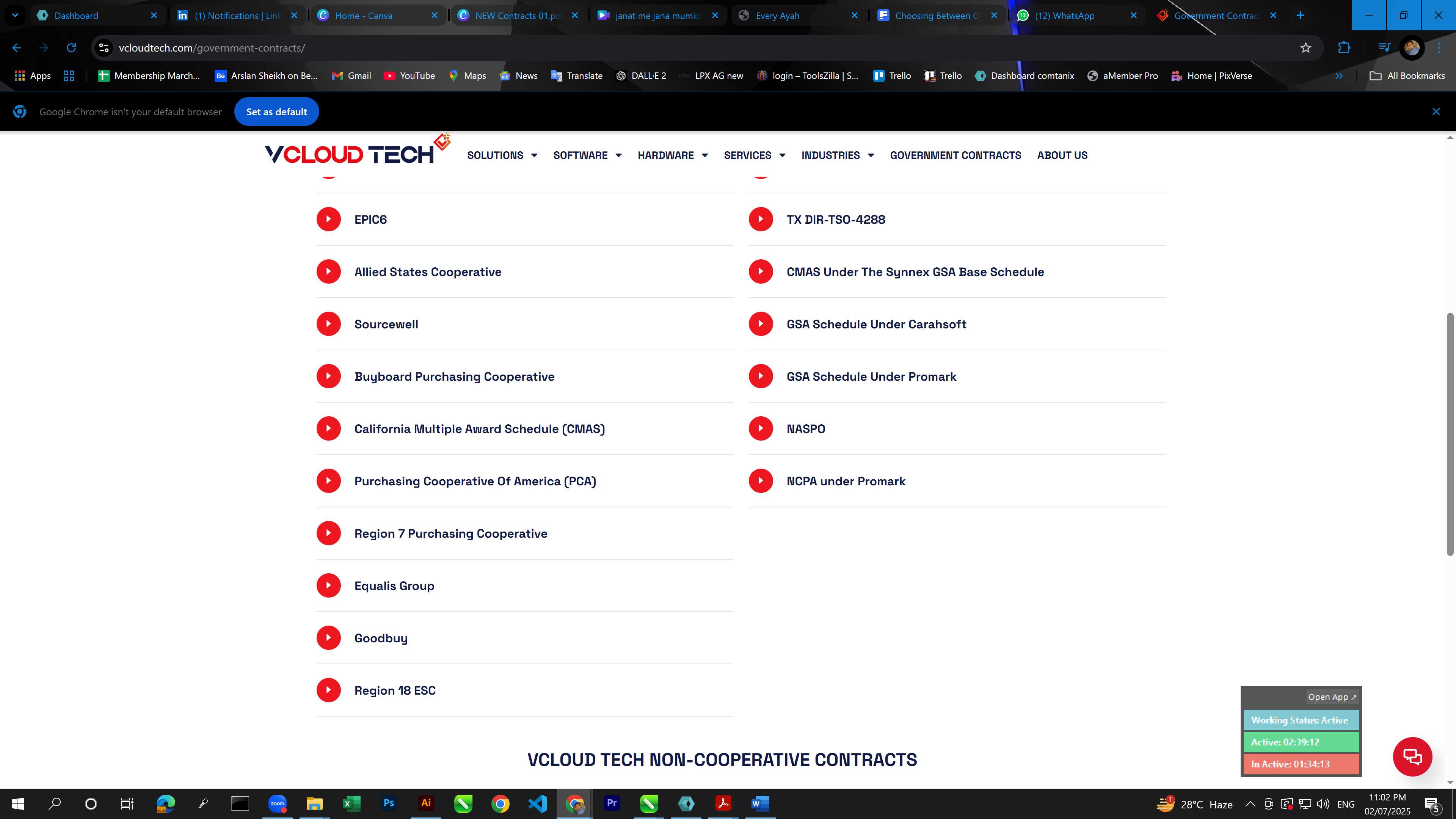The height and width of the screenshot is (819, 1456).
Task: Expand CMAS Under Synnex GSA arrow icon
Action: coord(761,272)
